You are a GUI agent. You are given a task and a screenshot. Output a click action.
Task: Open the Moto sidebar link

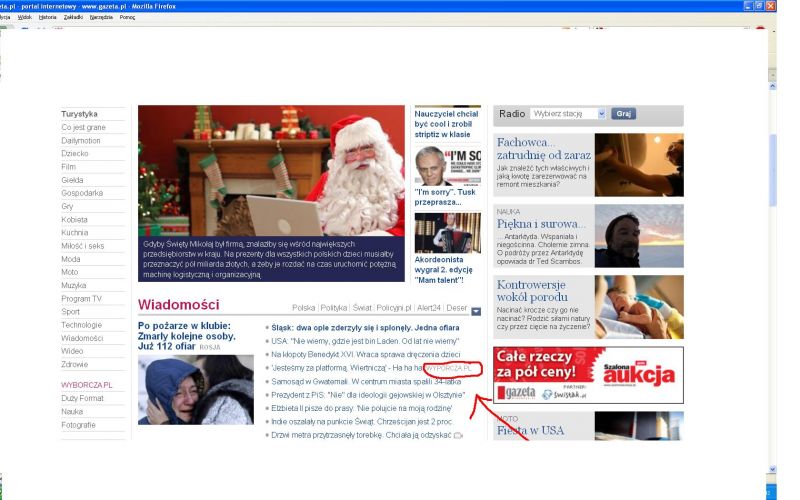click(x=69, y=272)
